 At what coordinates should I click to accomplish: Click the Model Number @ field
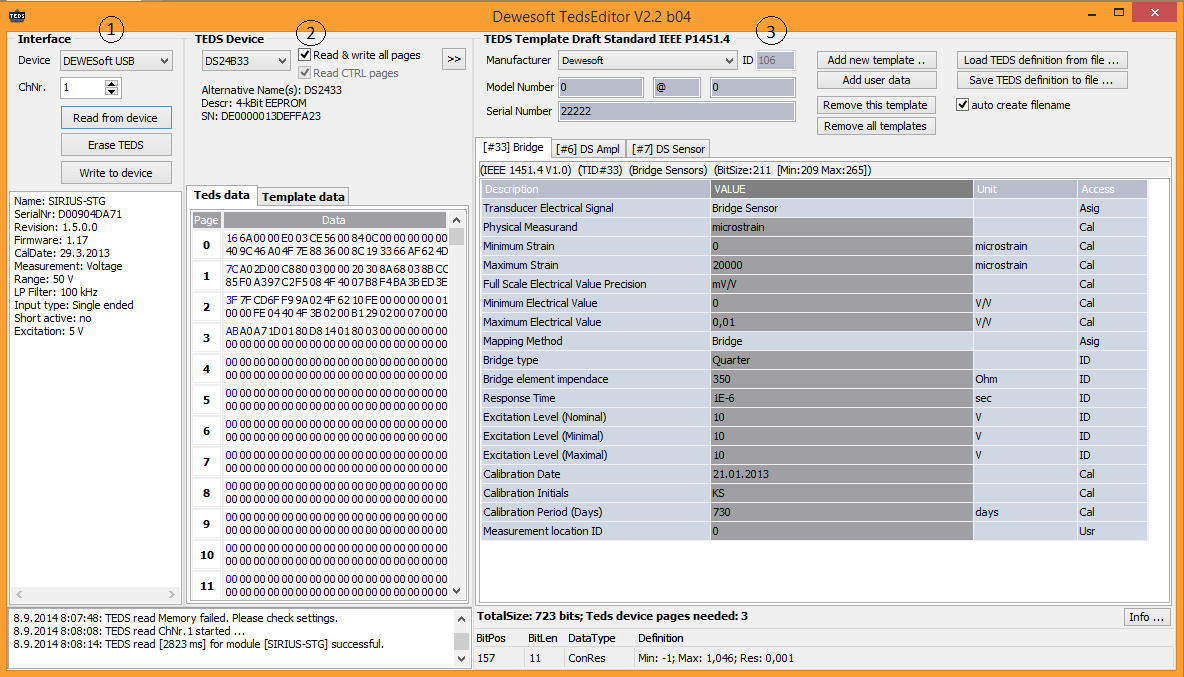tap(677, 88)
